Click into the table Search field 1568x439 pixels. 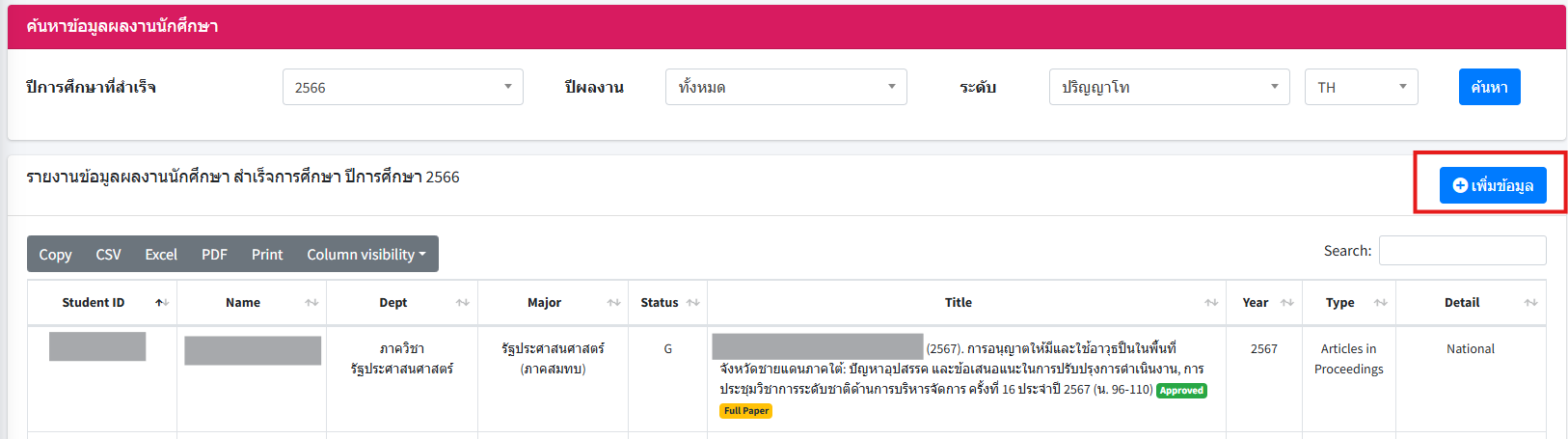1462,250
